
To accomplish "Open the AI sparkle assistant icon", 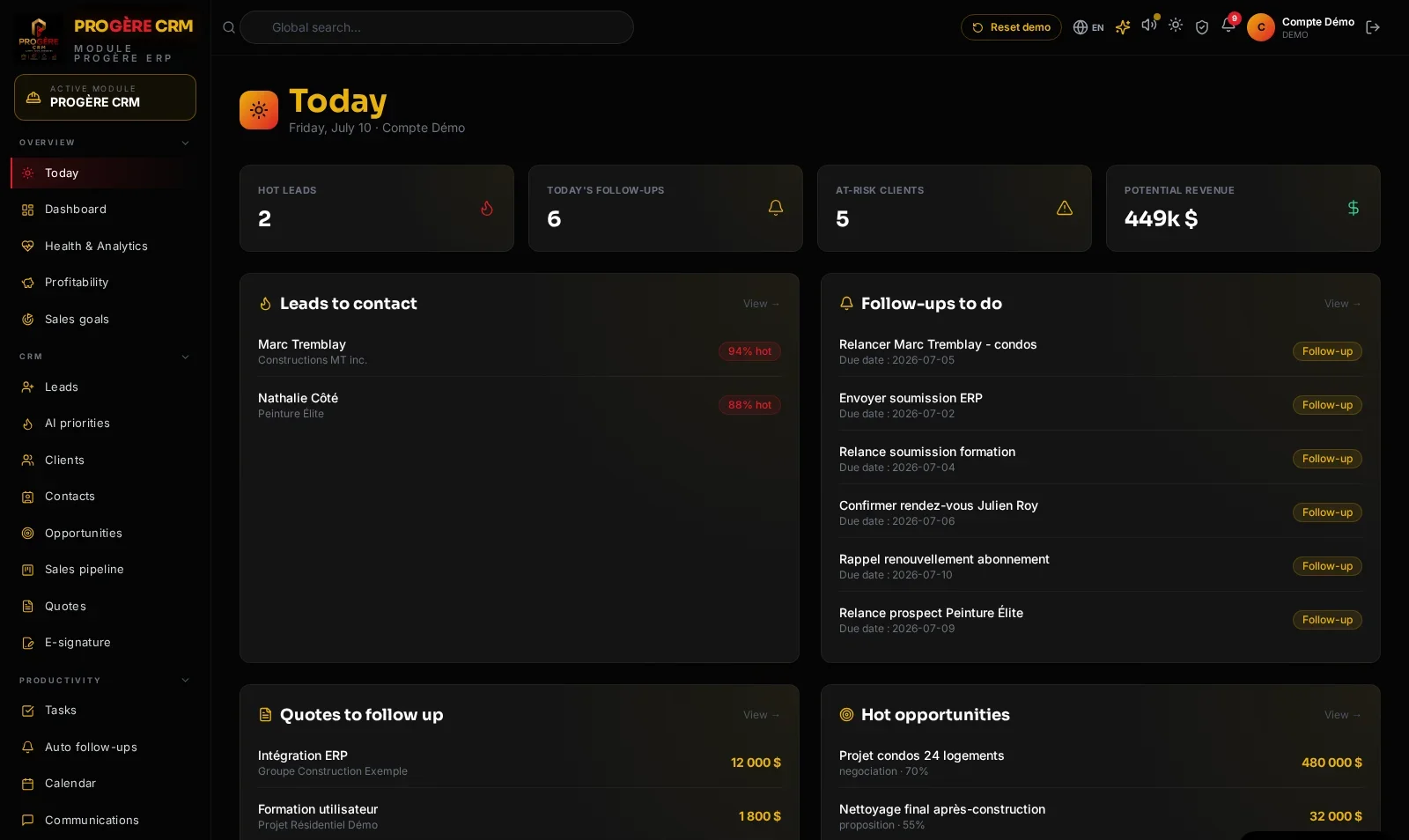I will pos(1122,27).
